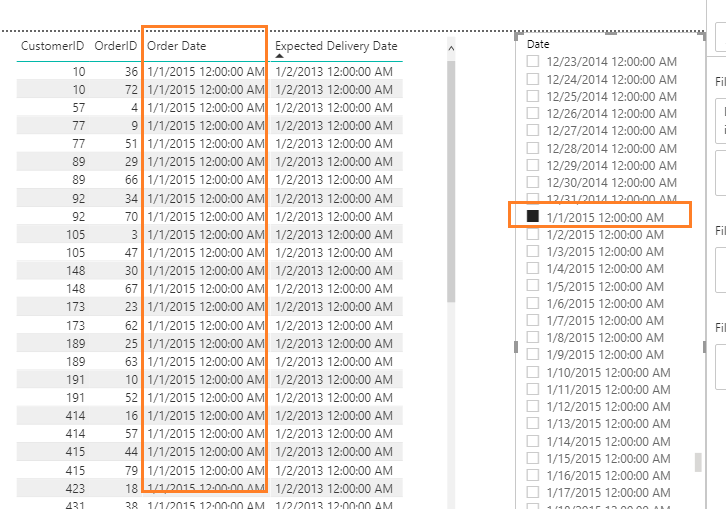
Task: Enable the 12/27/2014 12:00:00 AM checkbox
Action: (532, 130)
